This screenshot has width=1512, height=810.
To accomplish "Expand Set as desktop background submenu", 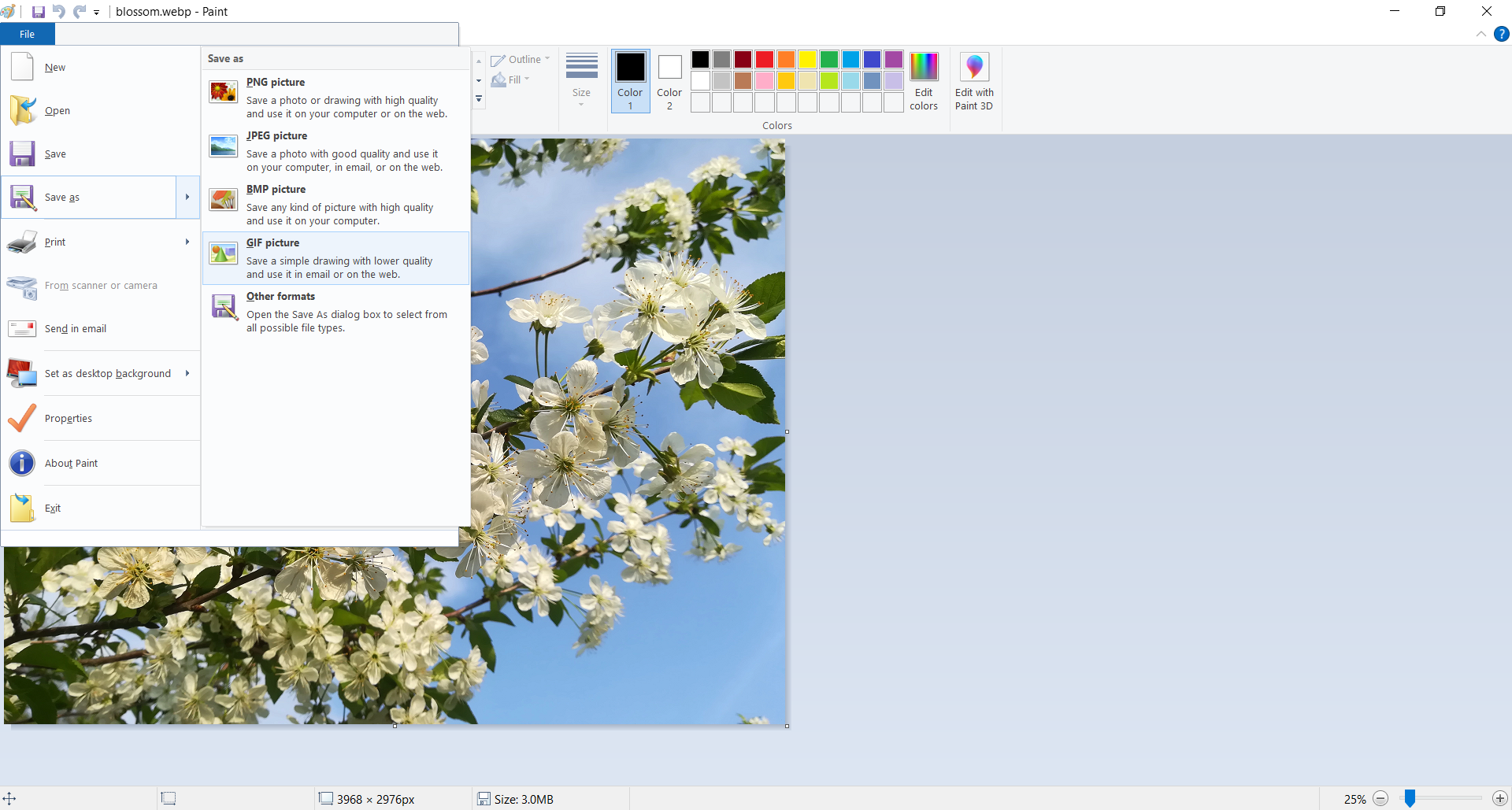I will pyautogui.click(x=187, y=373).
